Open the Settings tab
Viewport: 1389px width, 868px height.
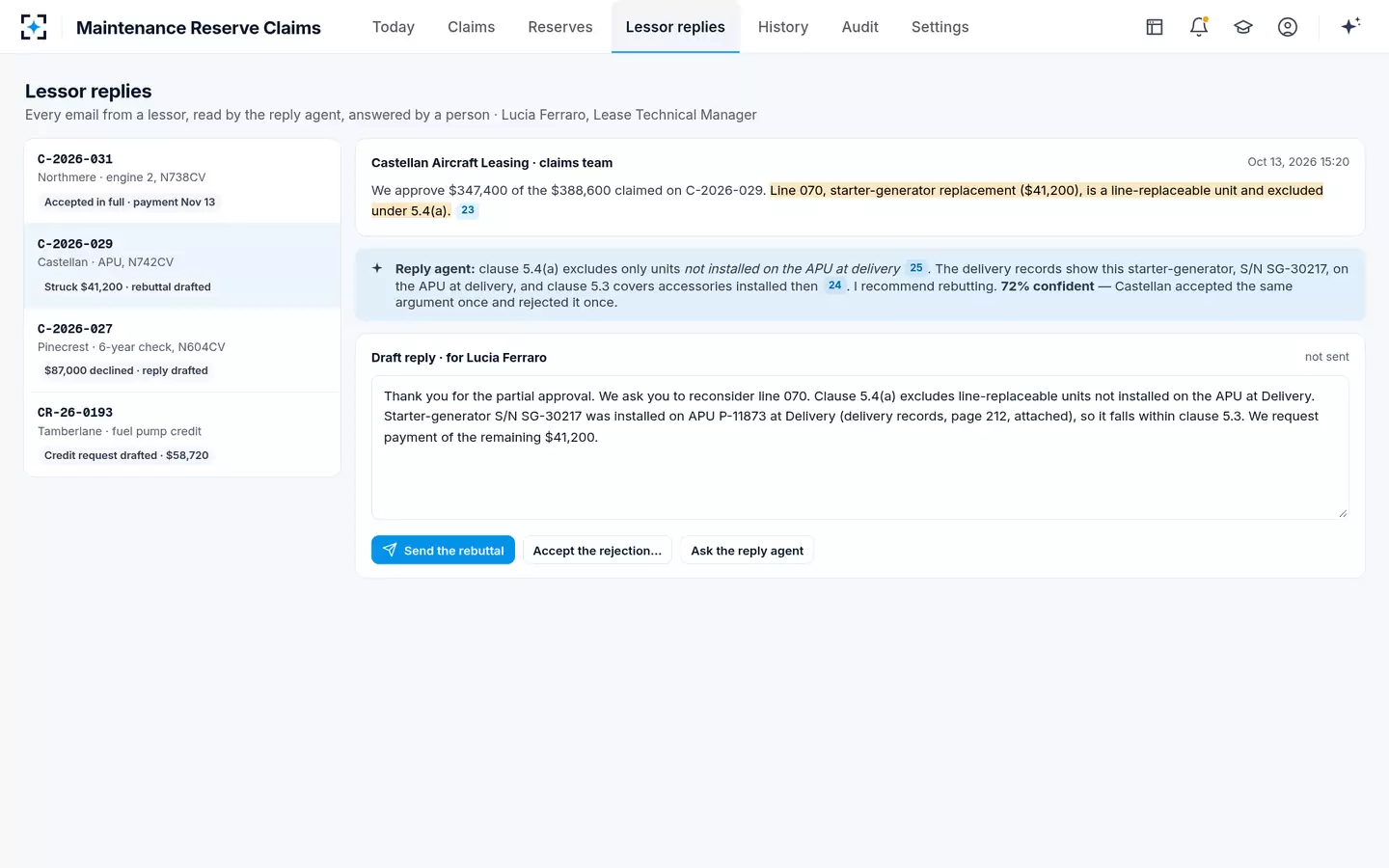click(940, 27)
